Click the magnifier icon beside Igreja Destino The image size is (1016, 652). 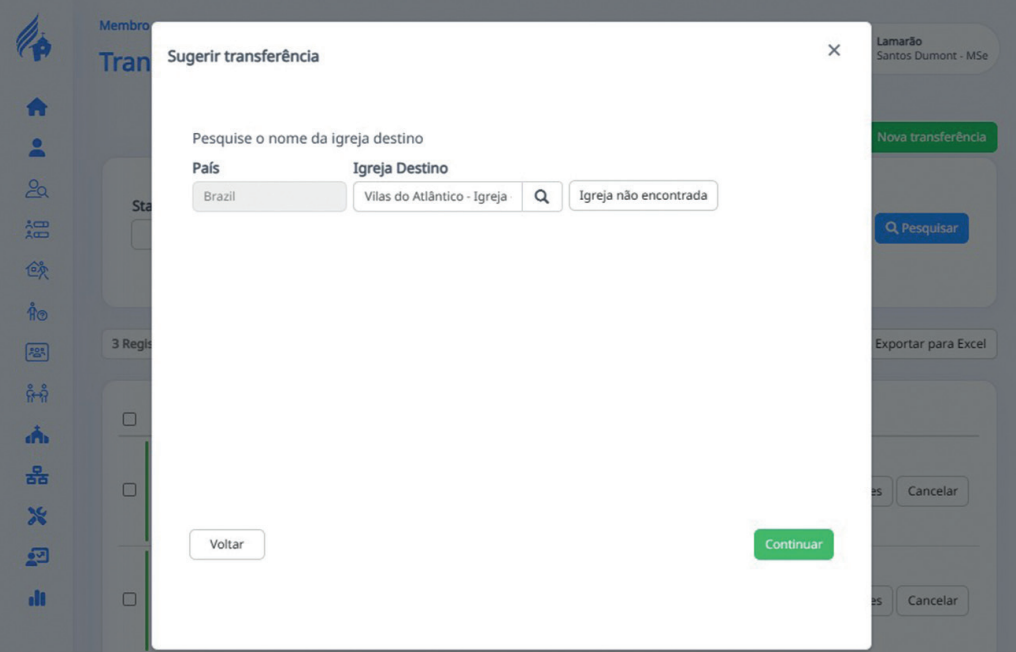[x=542, y=197]
